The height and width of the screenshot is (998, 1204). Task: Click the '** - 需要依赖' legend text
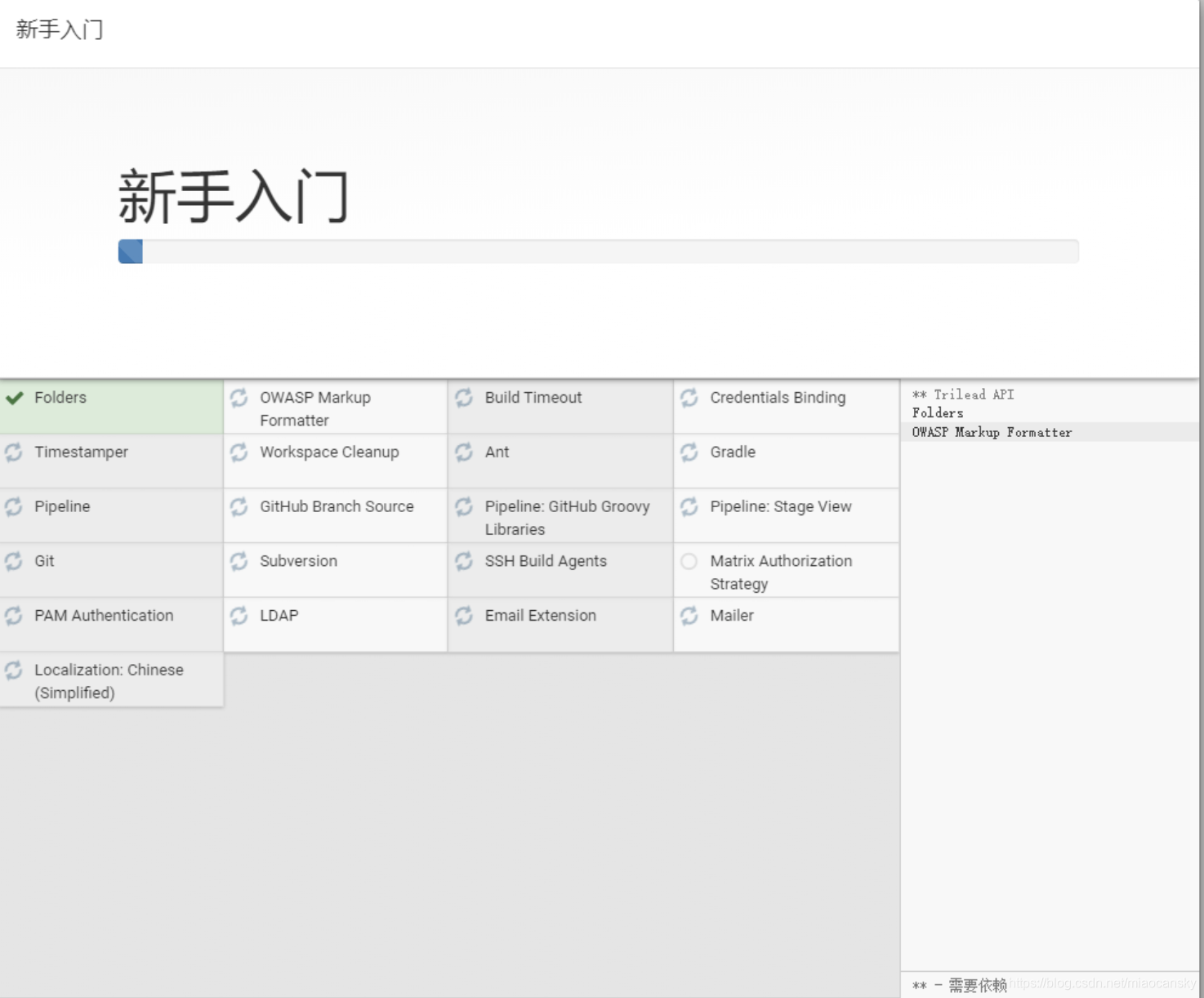pos(960,986)
